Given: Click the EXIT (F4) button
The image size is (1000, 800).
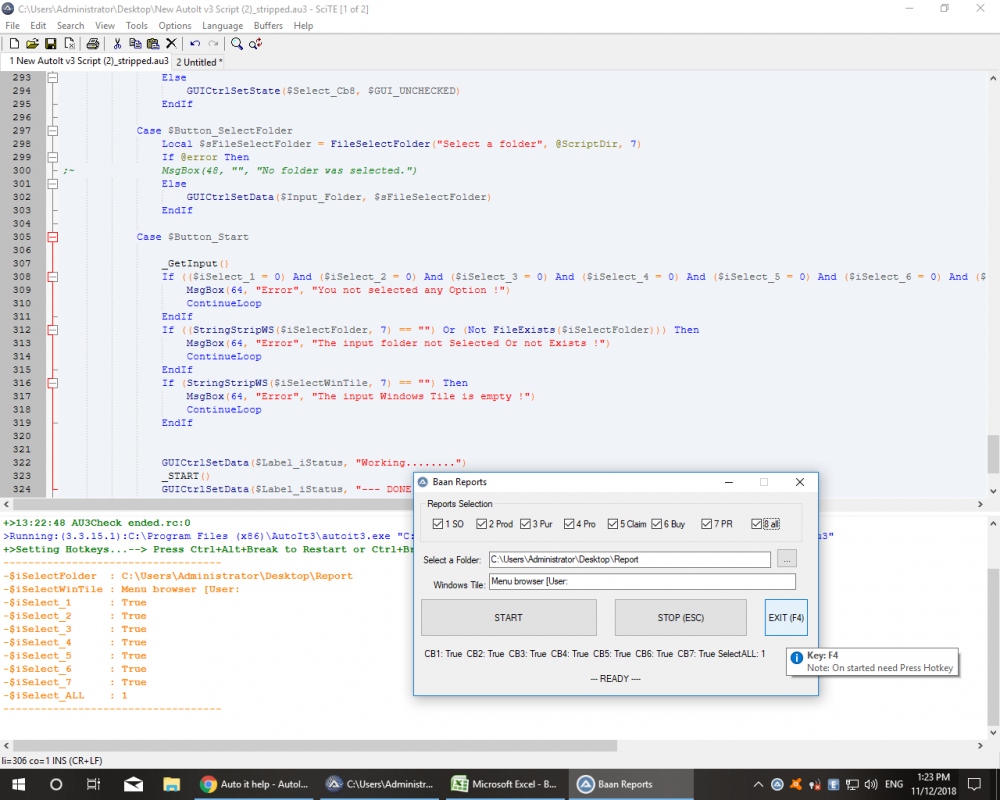Looking at the screenshot, I should pos(786,618).
